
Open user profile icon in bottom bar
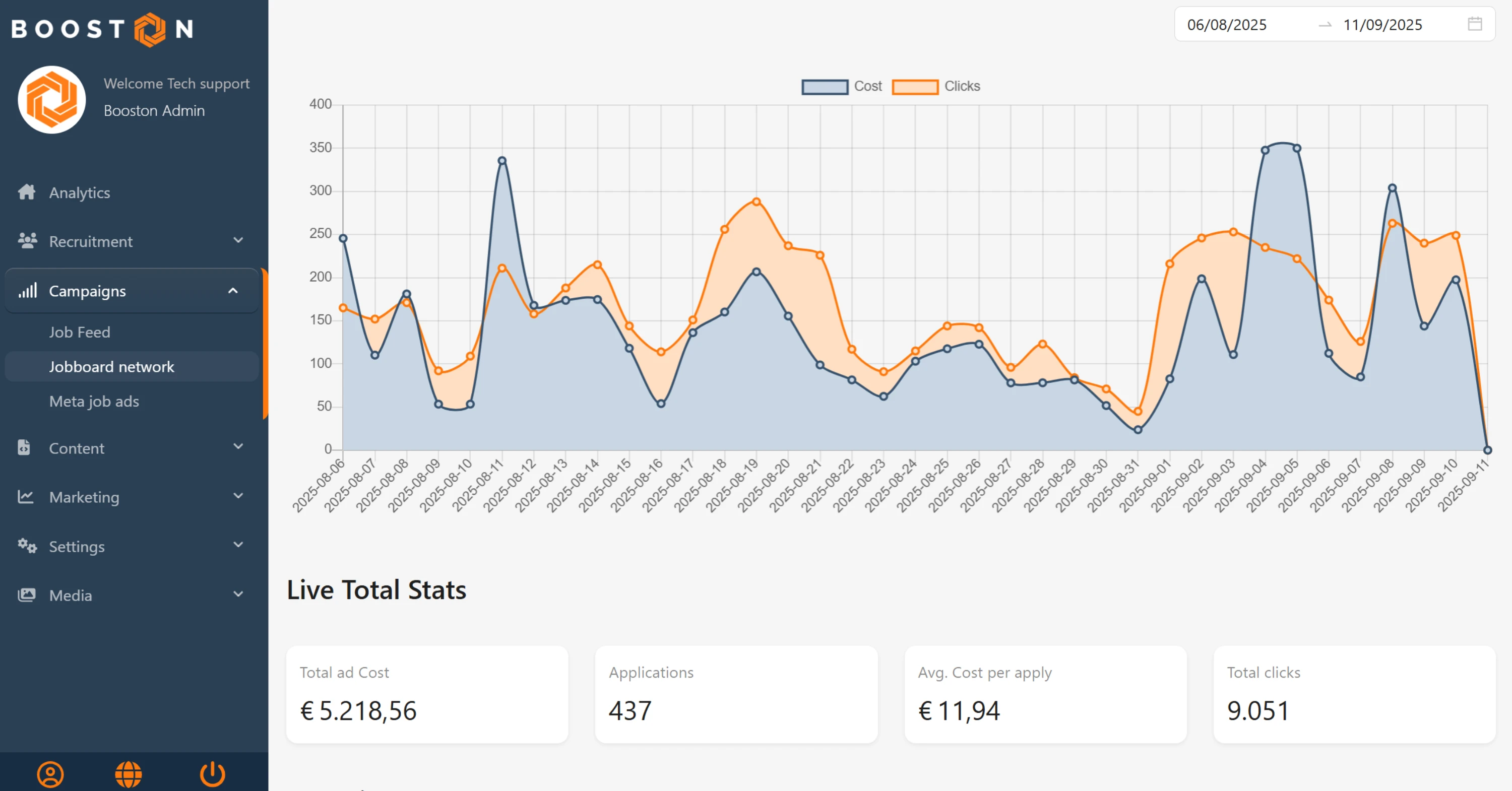(50, 774)
